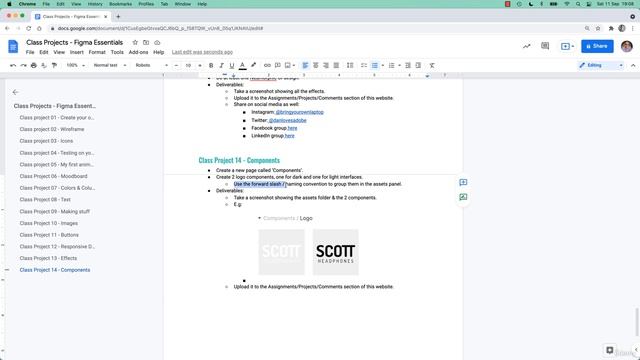Image resolution: width=640 pixels, height=360 pixels.
Task: Open the text color picker
Action: coord(242,65)
